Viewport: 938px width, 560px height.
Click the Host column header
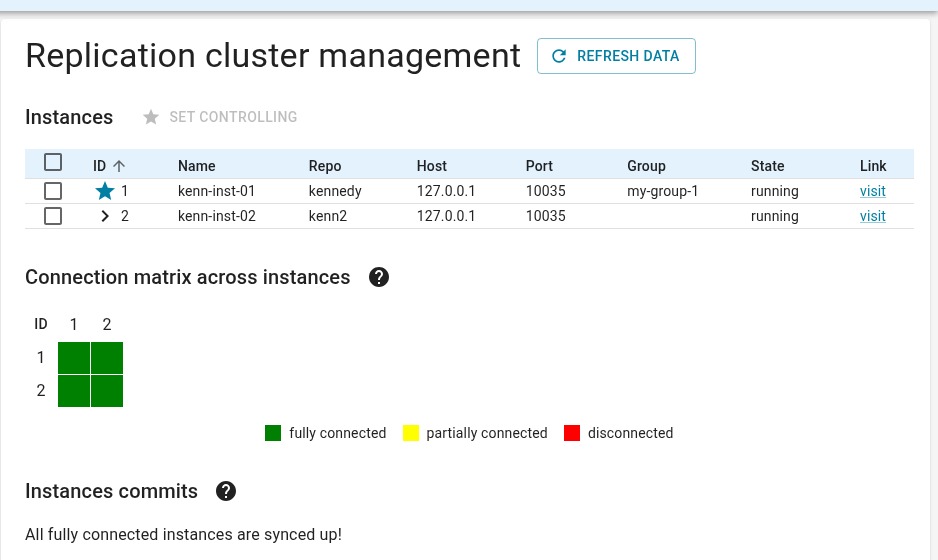pyautogui.click(x=432, y=166)
